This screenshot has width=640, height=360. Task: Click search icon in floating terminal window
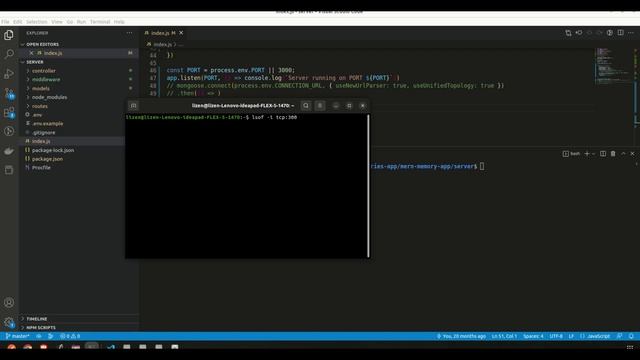tap(306, 106)
